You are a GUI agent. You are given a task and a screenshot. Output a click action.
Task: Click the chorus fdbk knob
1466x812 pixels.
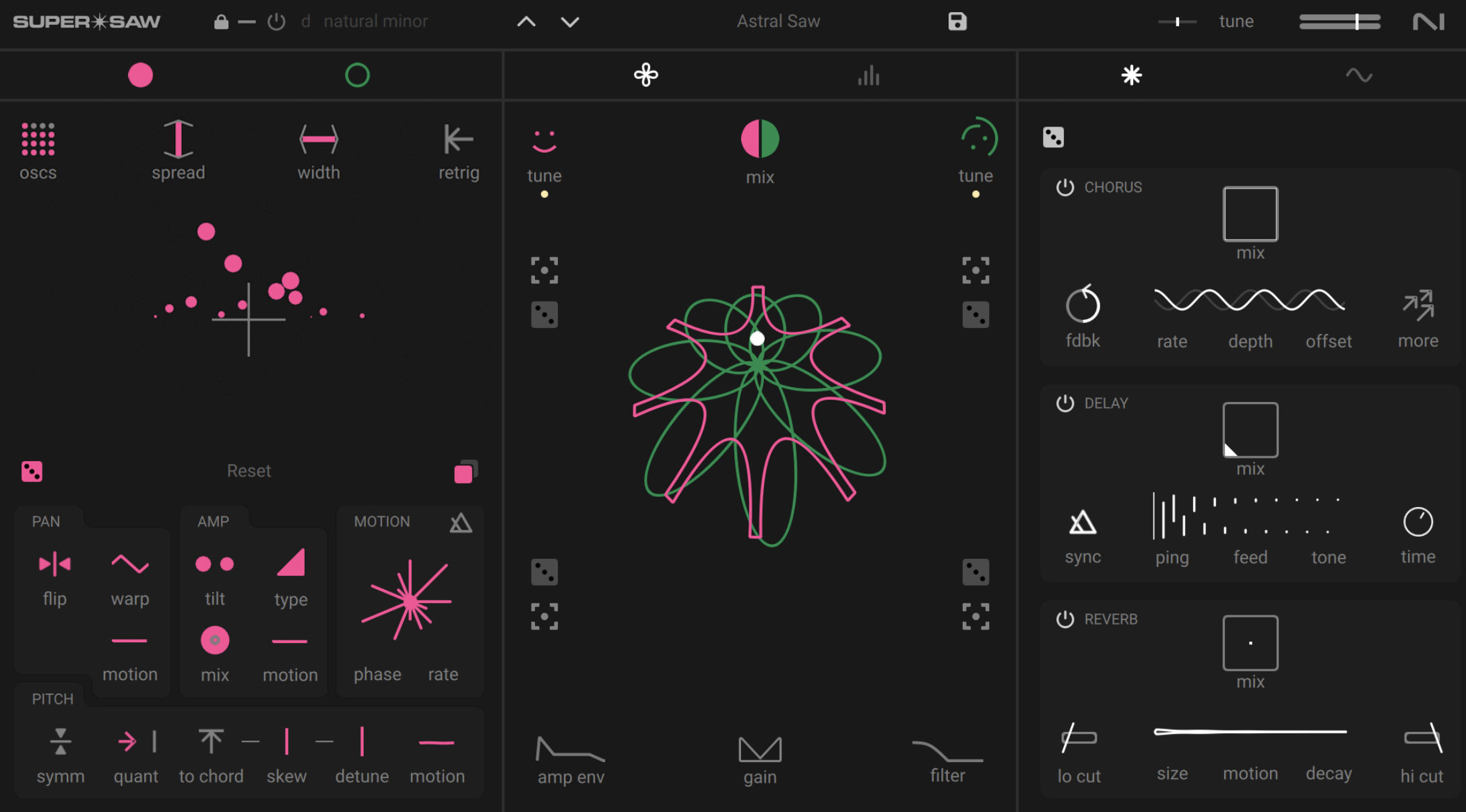point(1083,304)
